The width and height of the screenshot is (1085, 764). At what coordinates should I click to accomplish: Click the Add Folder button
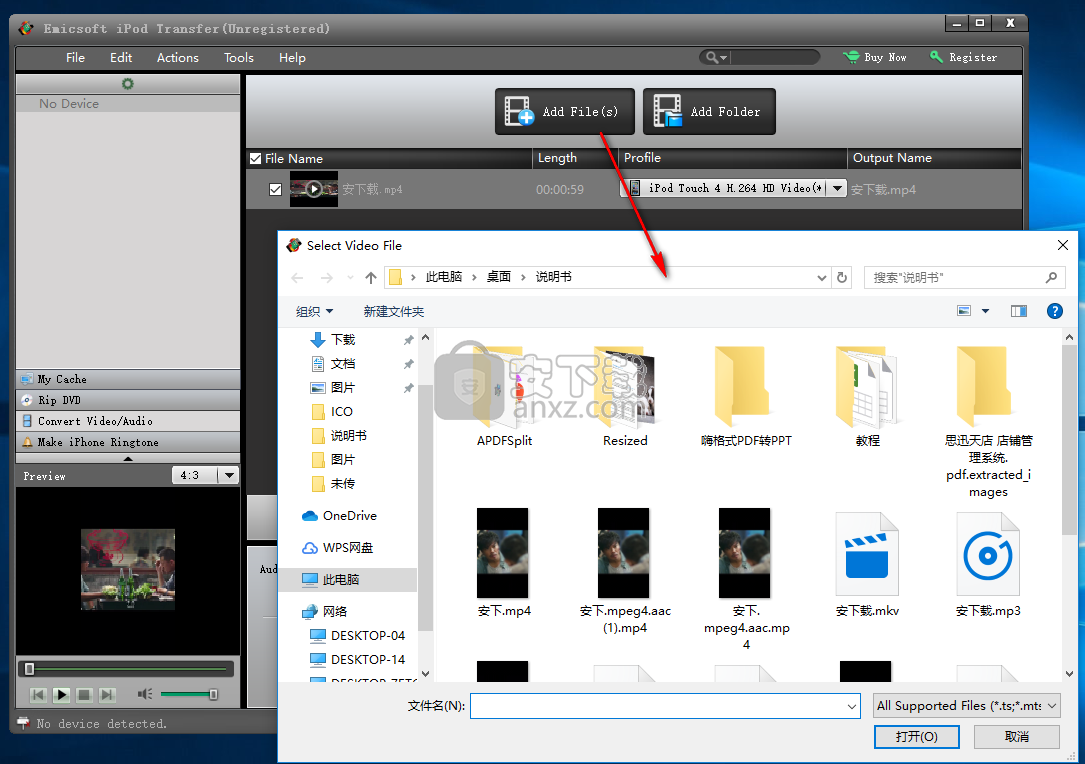709,111
